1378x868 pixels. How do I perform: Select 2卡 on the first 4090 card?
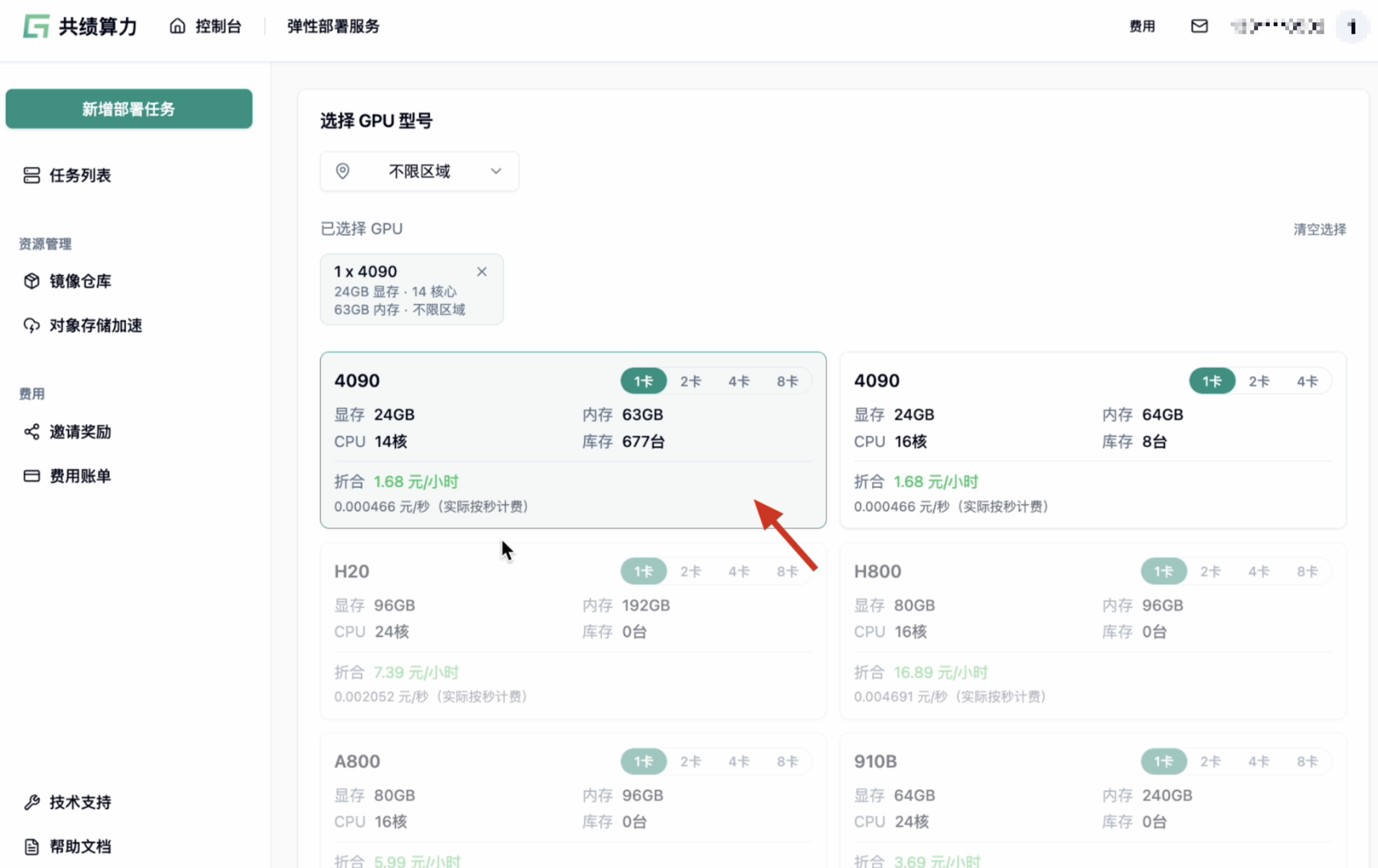691,381
